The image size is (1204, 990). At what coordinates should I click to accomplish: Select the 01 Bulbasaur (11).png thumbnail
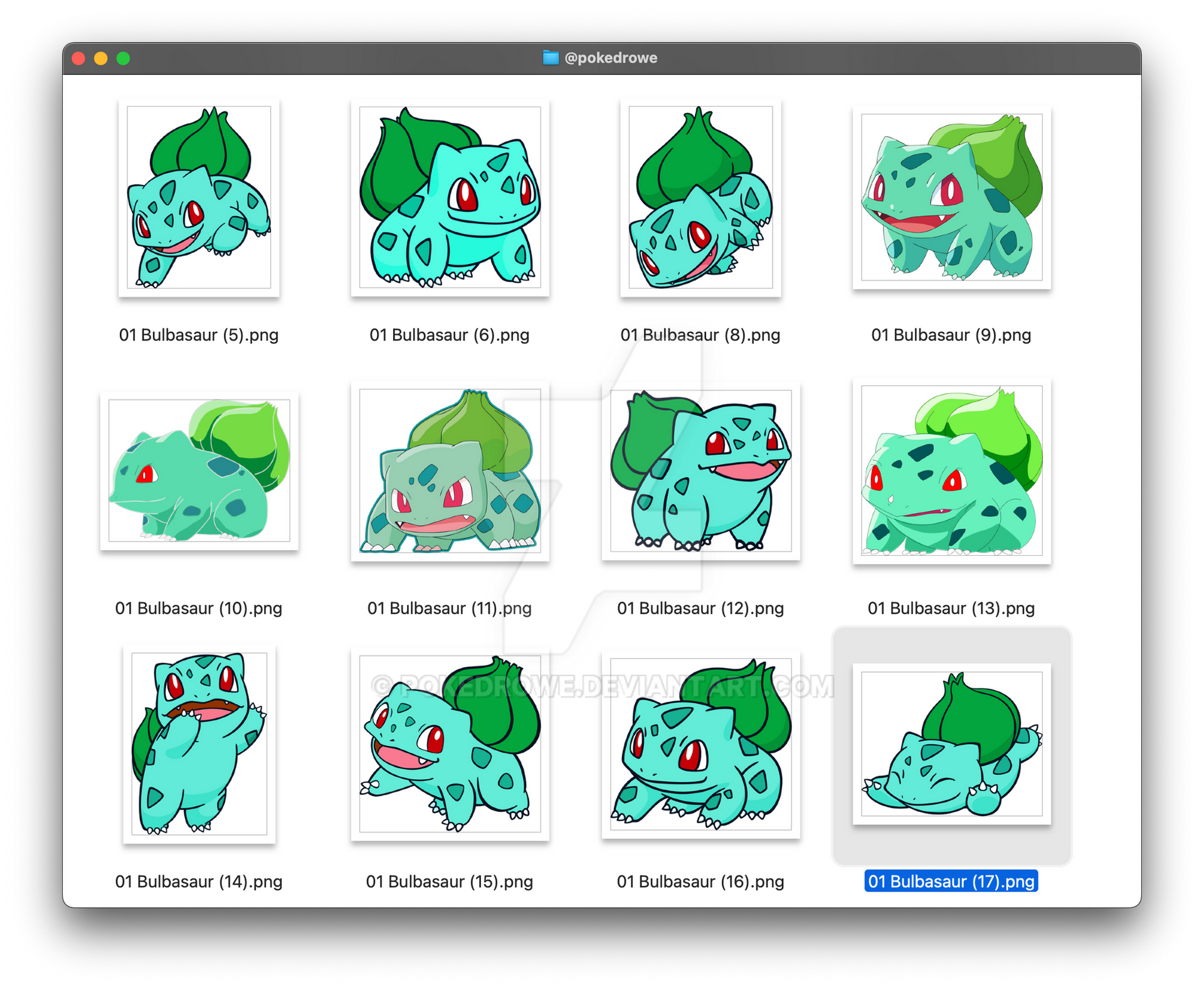pyautogui.click(x=450, y=471)
